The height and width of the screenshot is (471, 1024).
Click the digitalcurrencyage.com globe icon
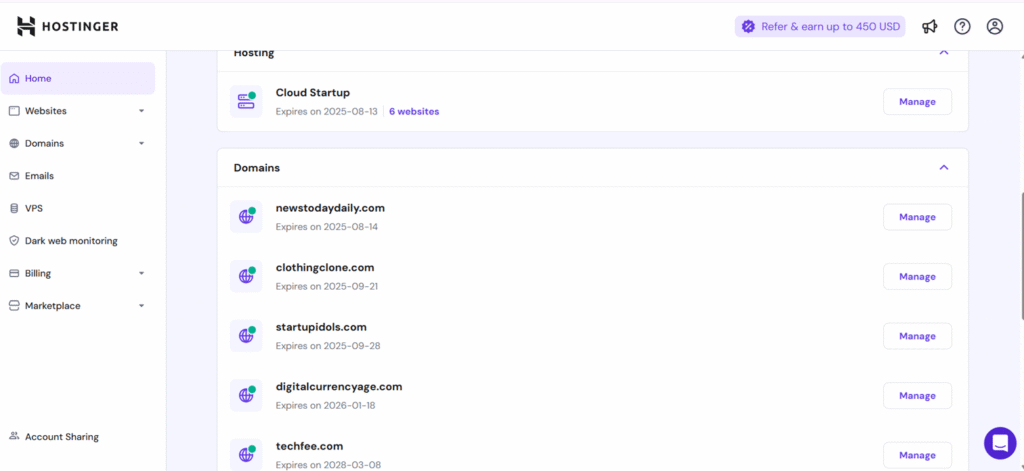tap(246, 395)
